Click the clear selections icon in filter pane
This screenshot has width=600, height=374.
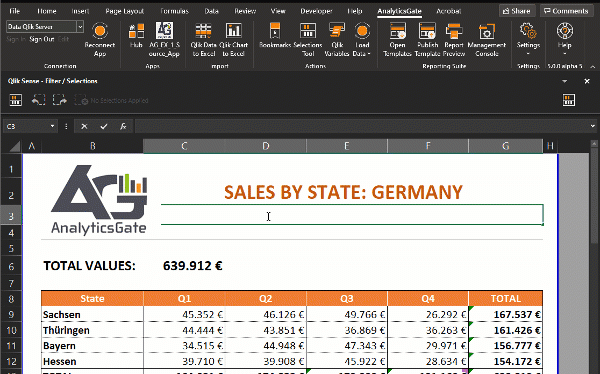coord(81,100)
